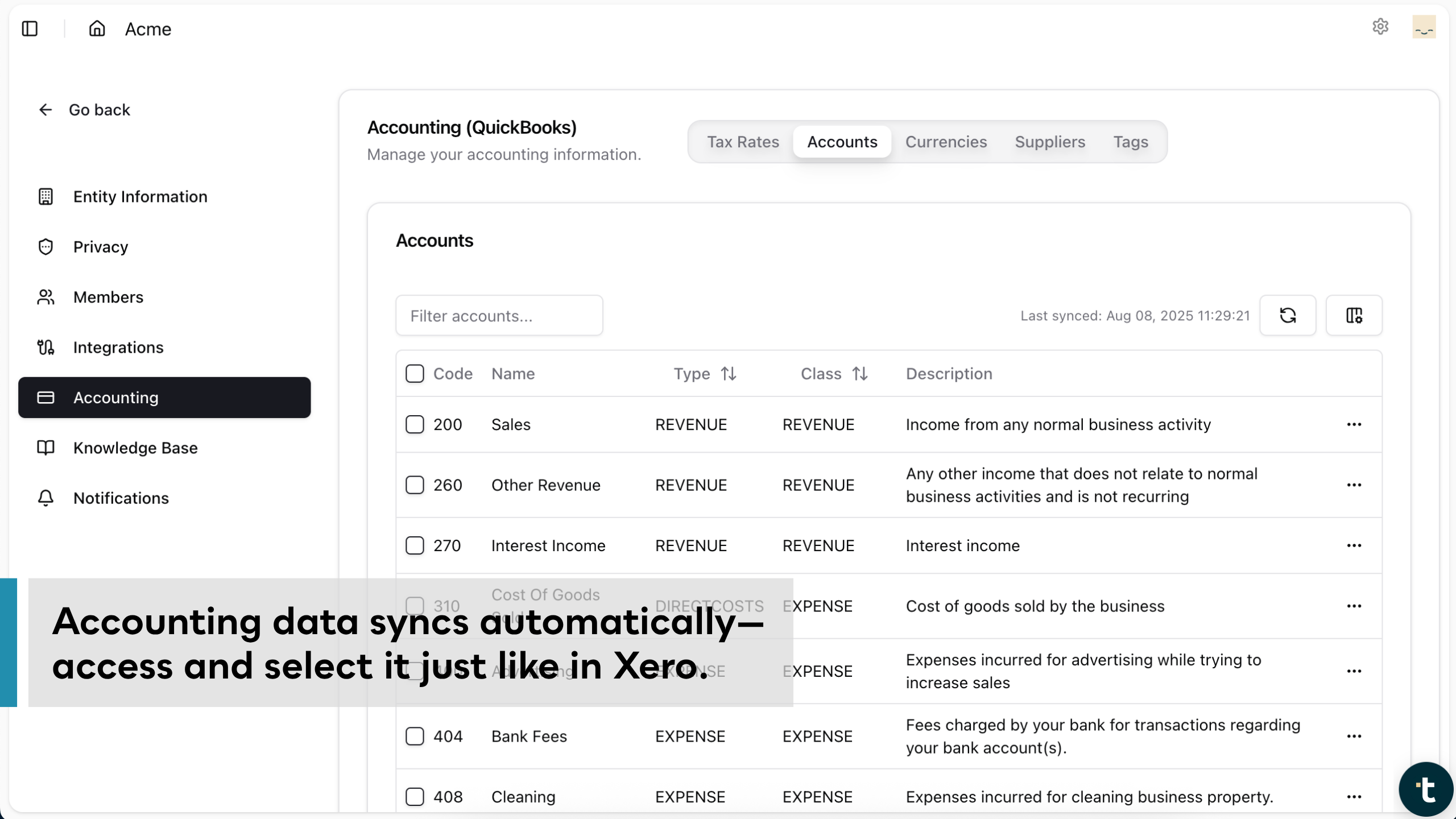
Task: Click the Income from any normal business activity description
Action: [1058, 424]
